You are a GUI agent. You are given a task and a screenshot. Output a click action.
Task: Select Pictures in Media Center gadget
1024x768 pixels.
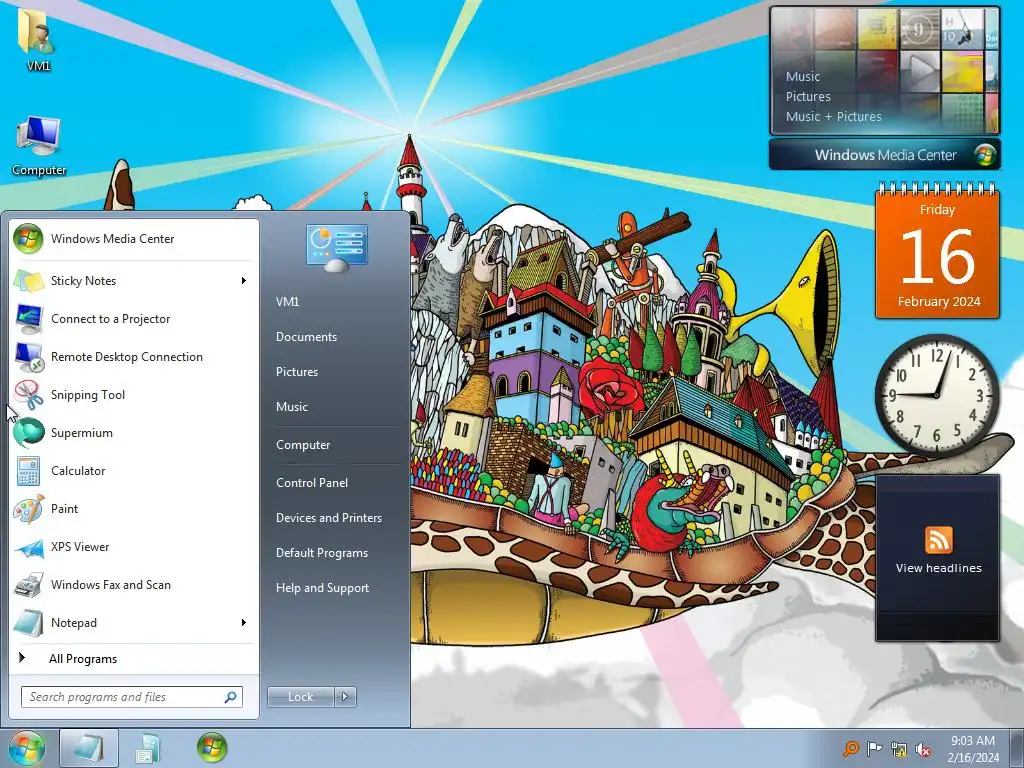[x=808, y=97]
